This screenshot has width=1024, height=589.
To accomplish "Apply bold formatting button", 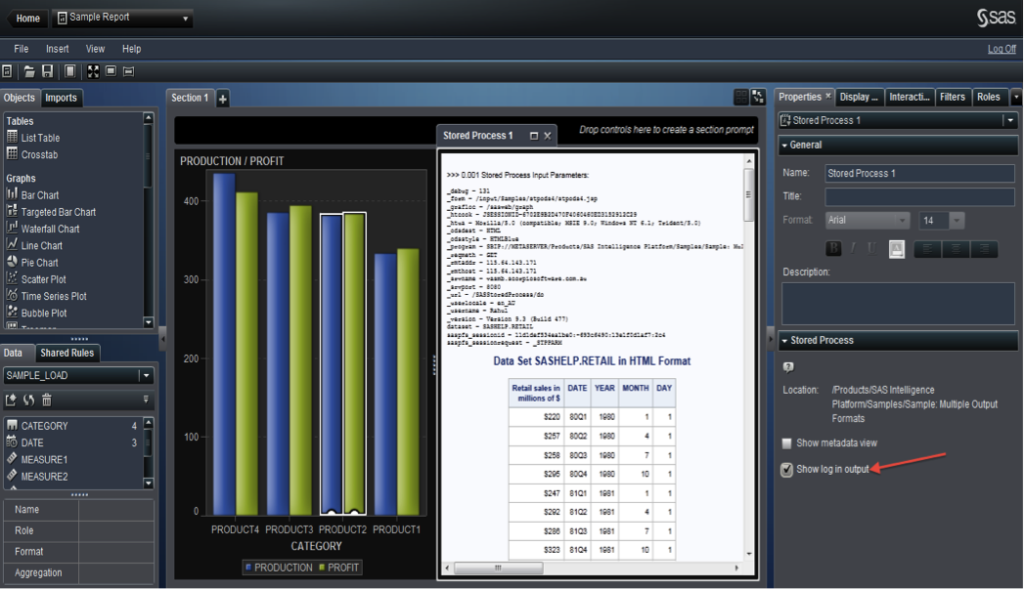I will click(834, 248).
